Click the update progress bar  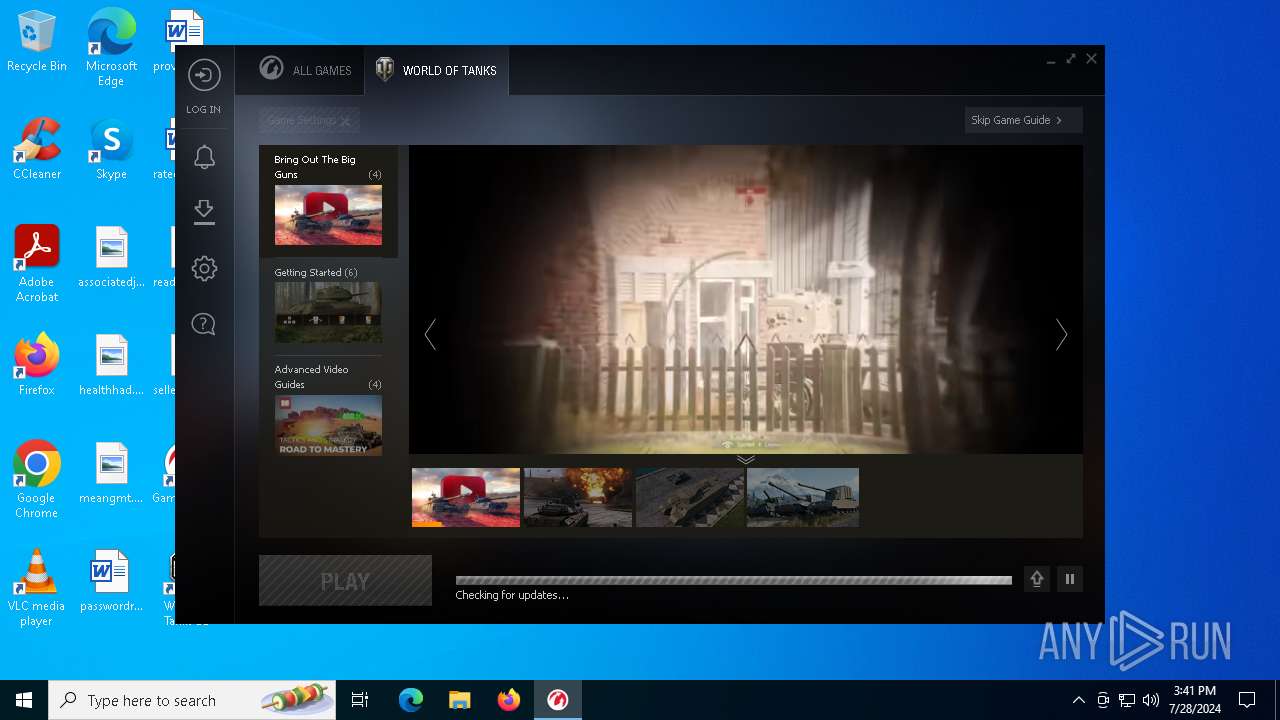click(734, 580)
